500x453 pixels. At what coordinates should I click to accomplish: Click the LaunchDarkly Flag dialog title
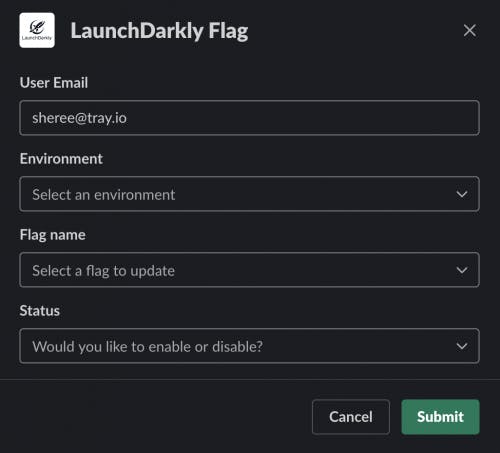coord(159,31)
